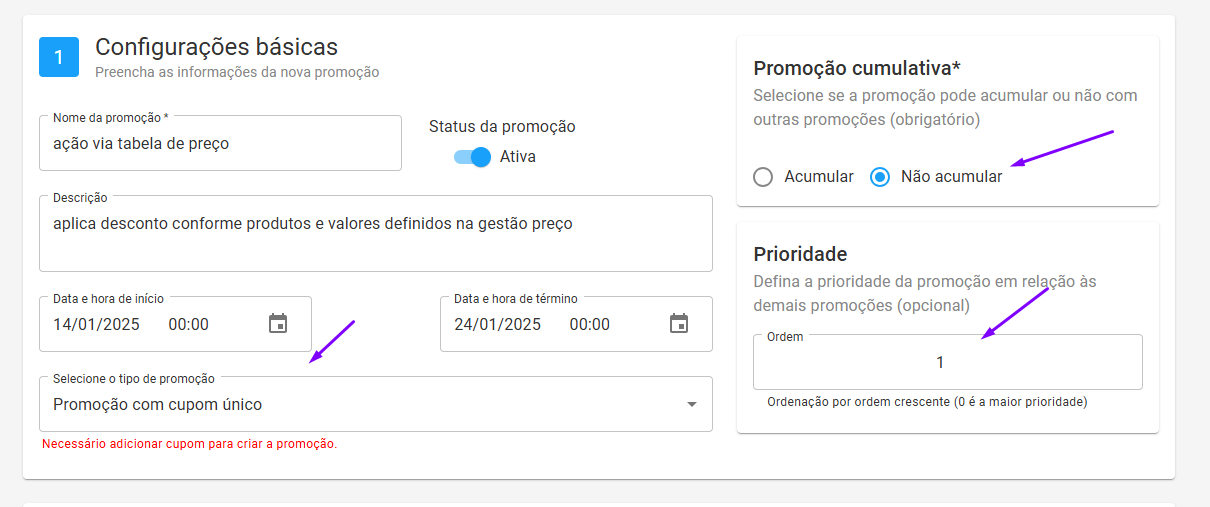Click the Ativa status label
The height and width of the screenshot is (507, 1210).
[x=518, y=157]
